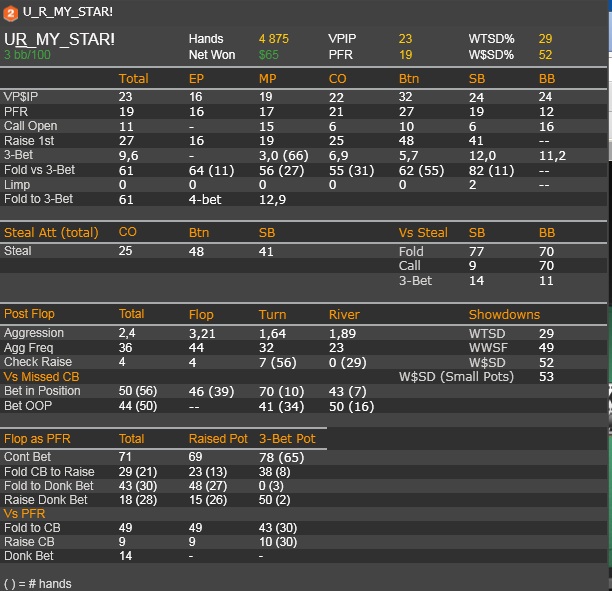
Task: Click the MP column header
Action: coord(267,78)
